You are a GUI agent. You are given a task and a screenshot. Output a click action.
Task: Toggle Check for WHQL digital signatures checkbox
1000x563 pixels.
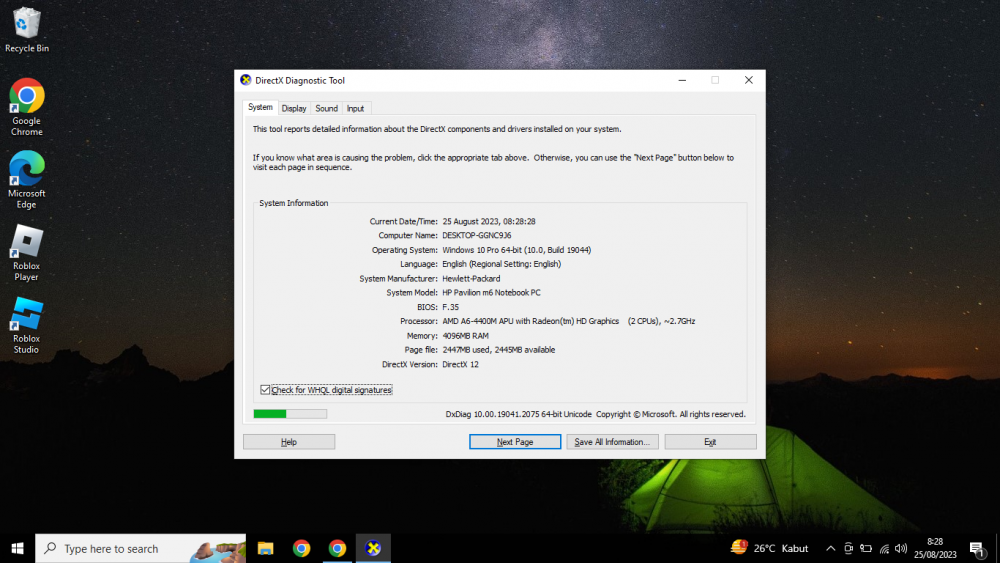(x=265, y=390)
